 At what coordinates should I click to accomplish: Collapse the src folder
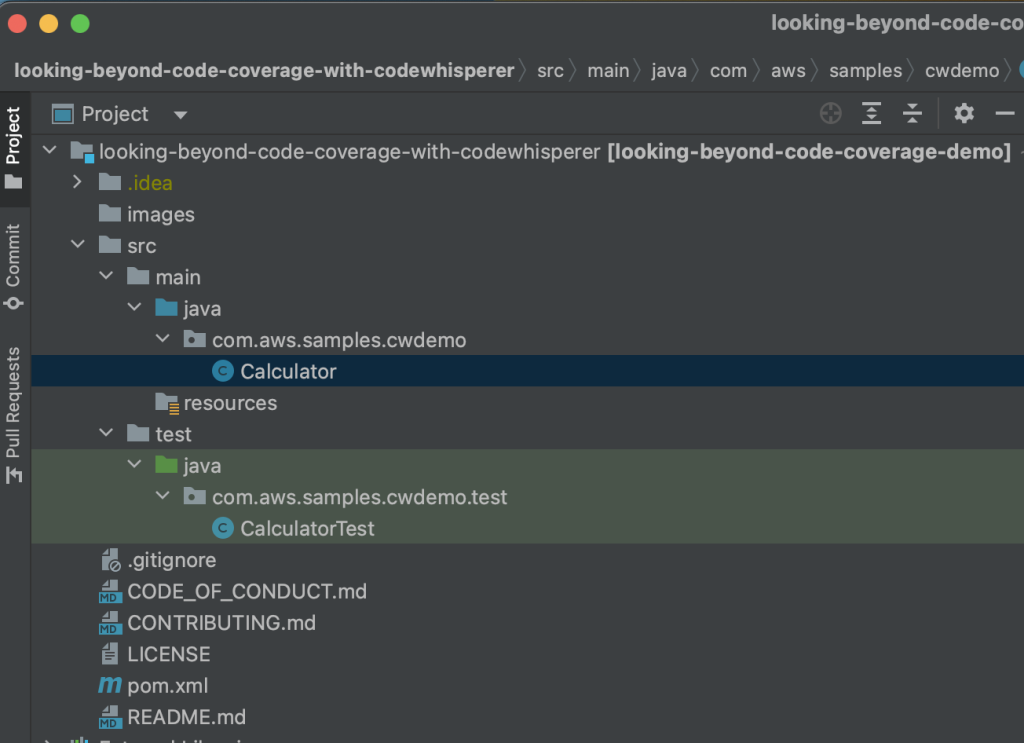(77, 245)
